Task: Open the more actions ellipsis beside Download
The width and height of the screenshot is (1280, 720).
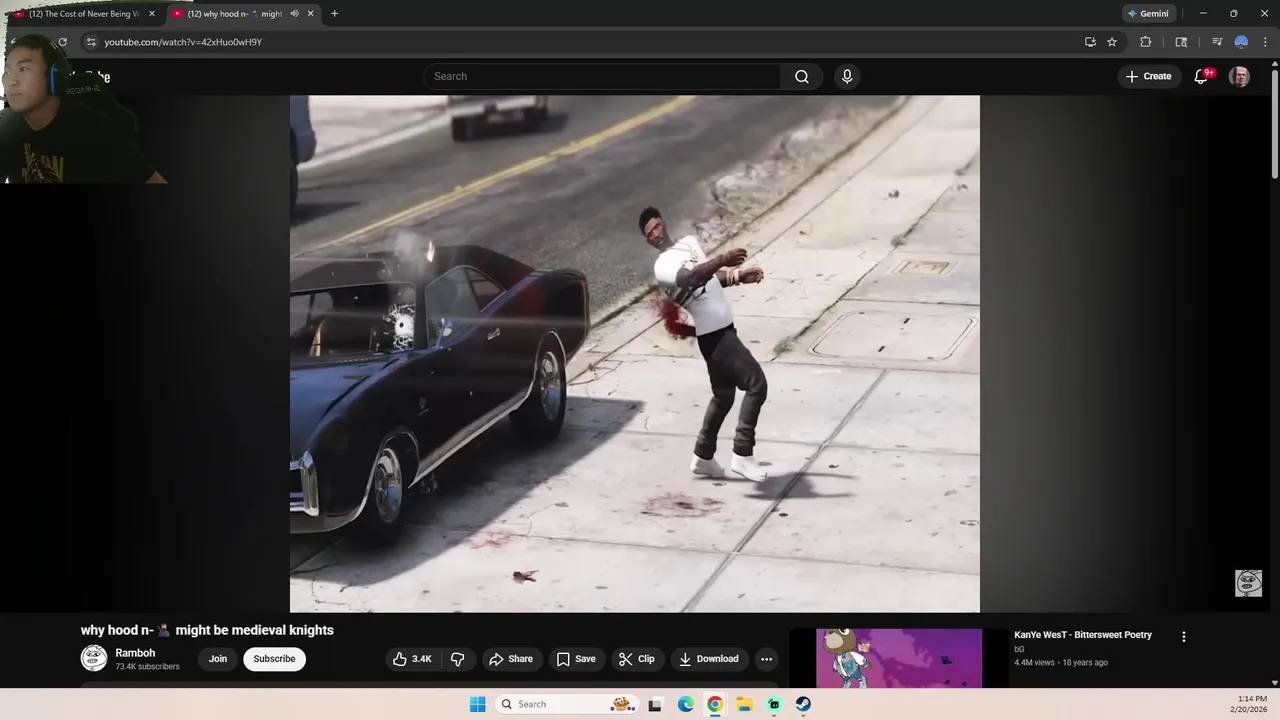Action: click(766, 659)
